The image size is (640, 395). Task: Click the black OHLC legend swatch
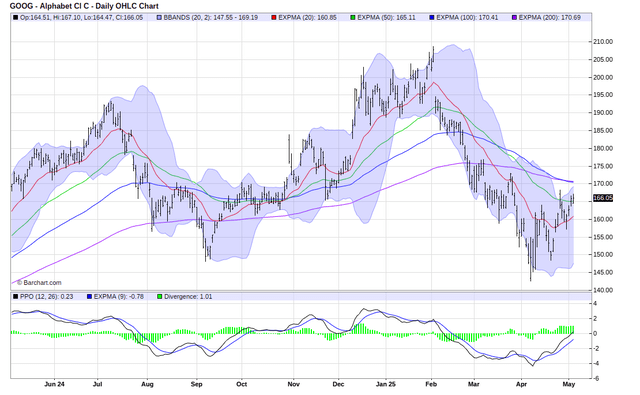point(16,18)
